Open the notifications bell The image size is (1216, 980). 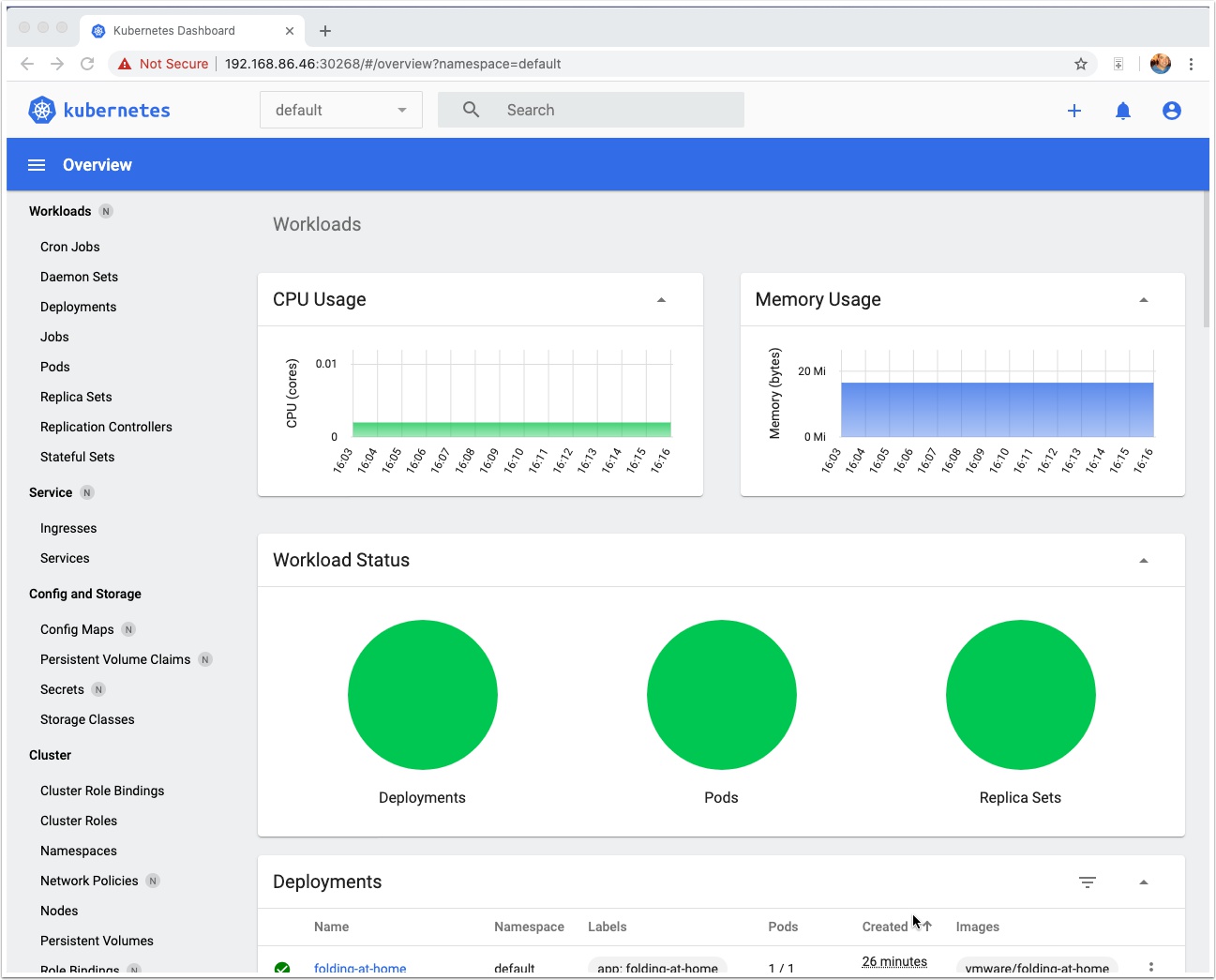1123,111
